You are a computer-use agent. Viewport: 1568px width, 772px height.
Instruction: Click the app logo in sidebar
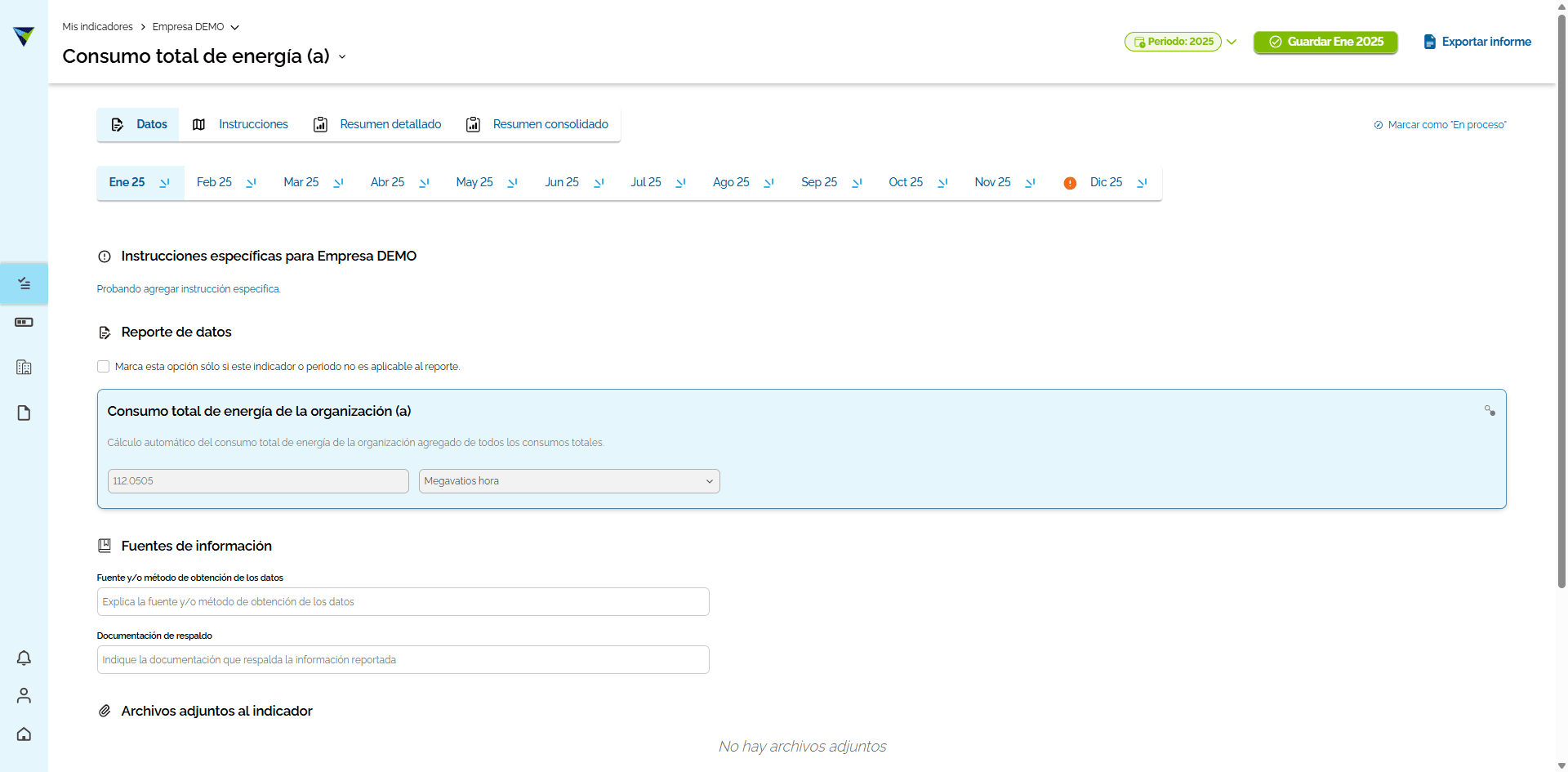tap(24, 36)
